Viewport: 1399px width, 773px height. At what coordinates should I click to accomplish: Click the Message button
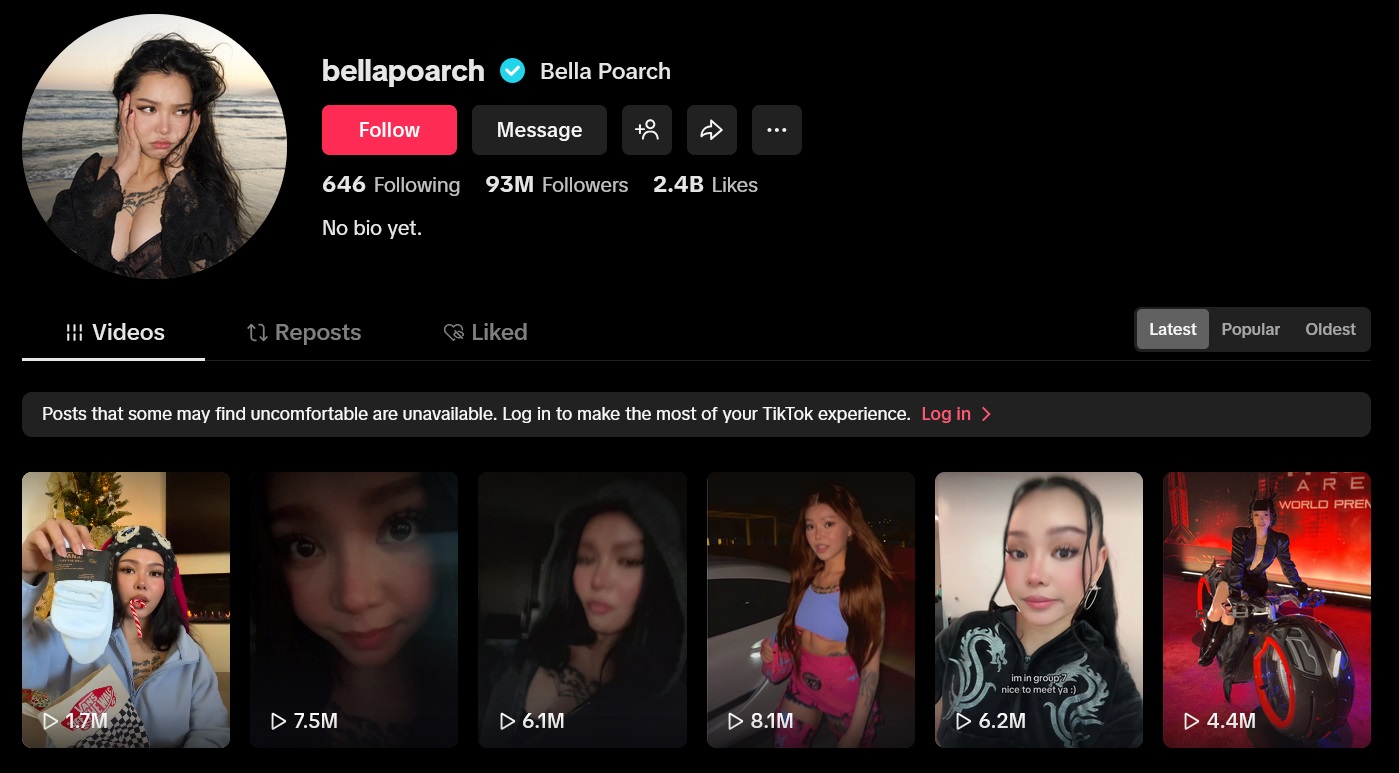(539, 130)
